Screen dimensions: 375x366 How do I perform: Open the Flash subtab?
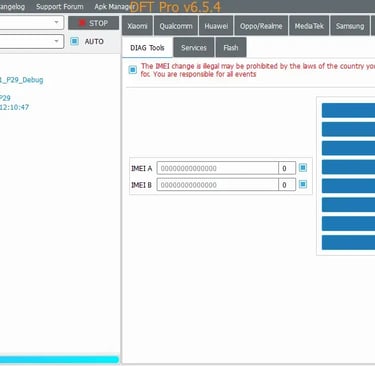(x=231, y=48)
